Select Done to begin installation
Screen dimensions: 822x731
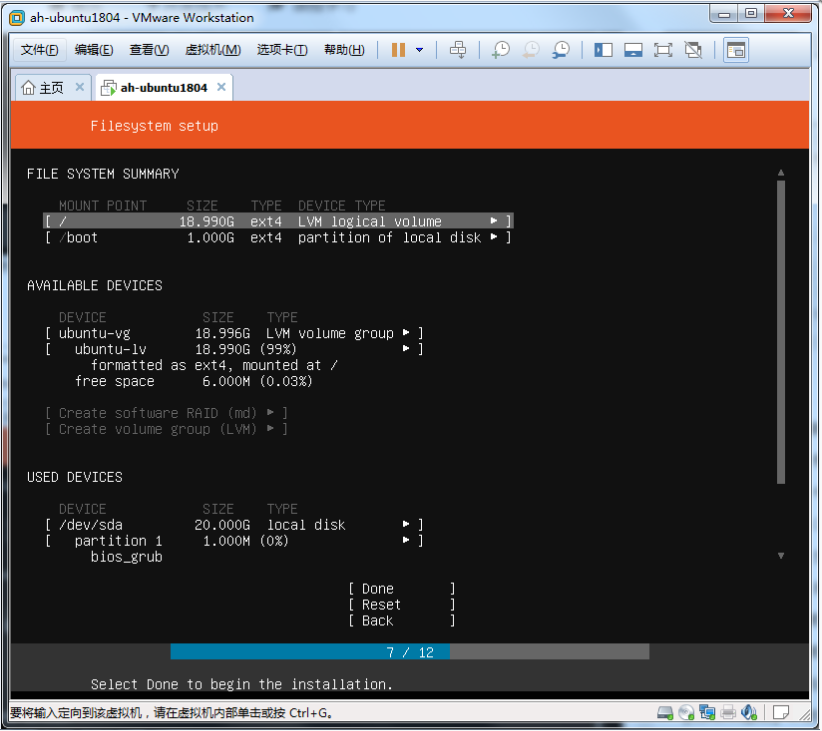point(401,589)
